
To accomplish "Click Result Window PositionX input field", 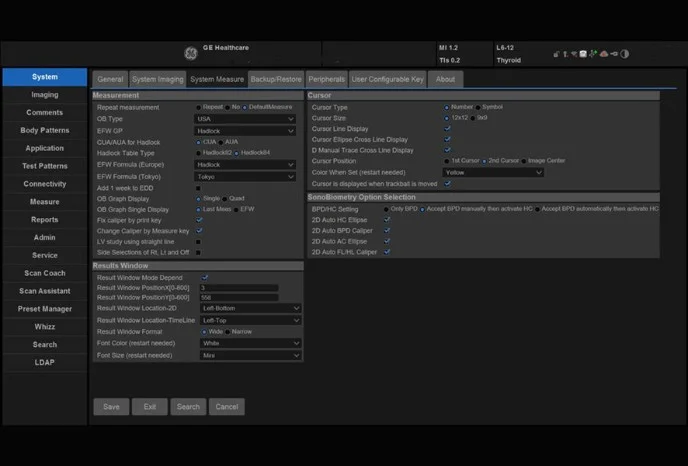I will 238,287.
